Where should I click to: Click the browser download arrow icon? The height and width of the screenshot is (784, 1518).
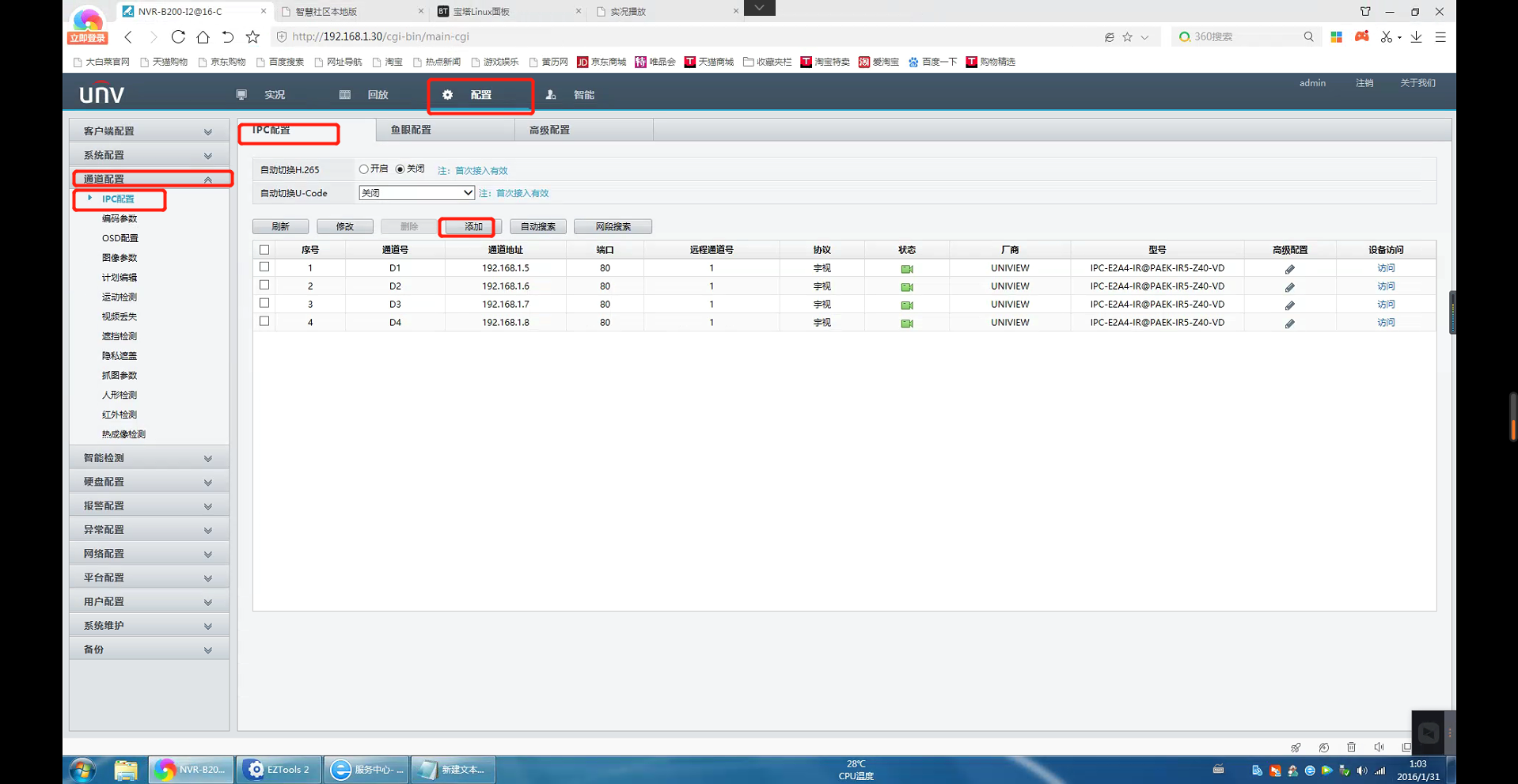pos(1416,37)
